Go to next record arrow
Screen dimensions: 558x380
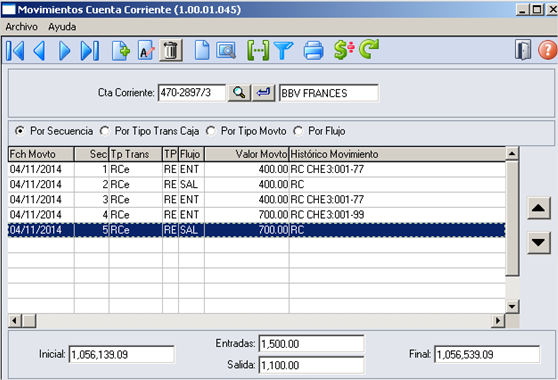65,51
